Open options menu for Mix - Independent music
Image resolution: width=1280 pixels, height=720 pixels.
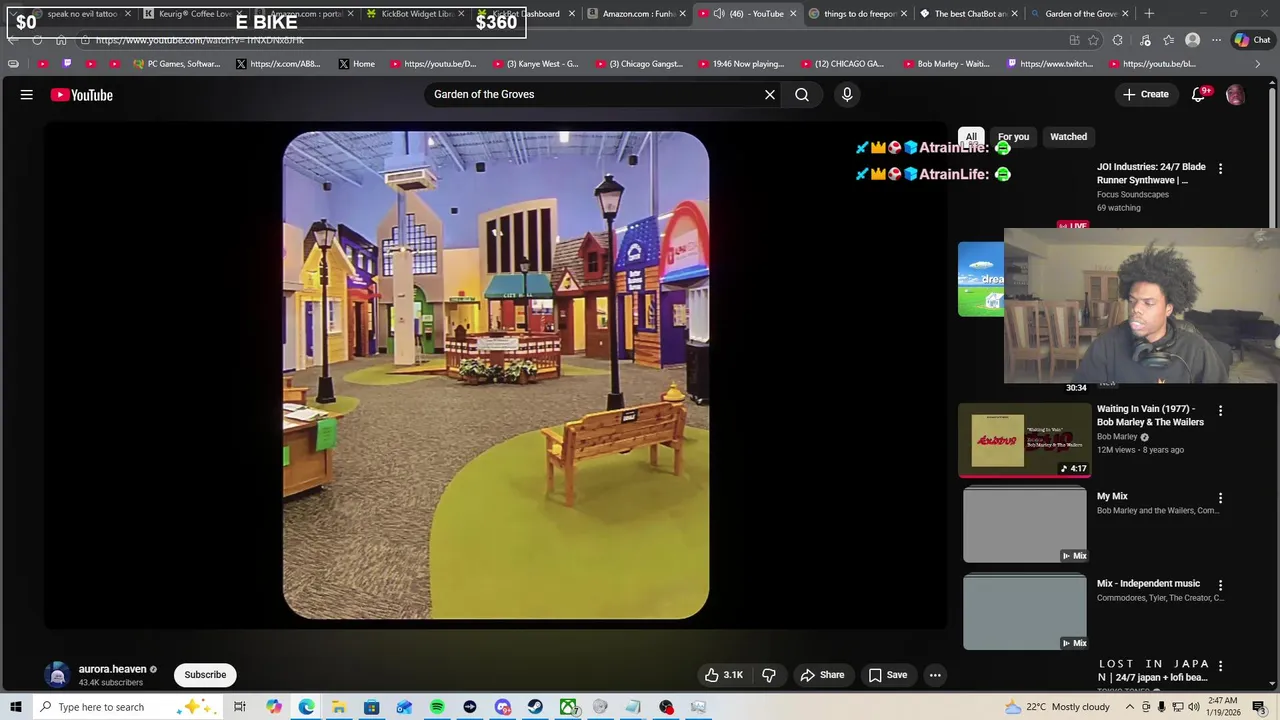[x=1220, y=585]
